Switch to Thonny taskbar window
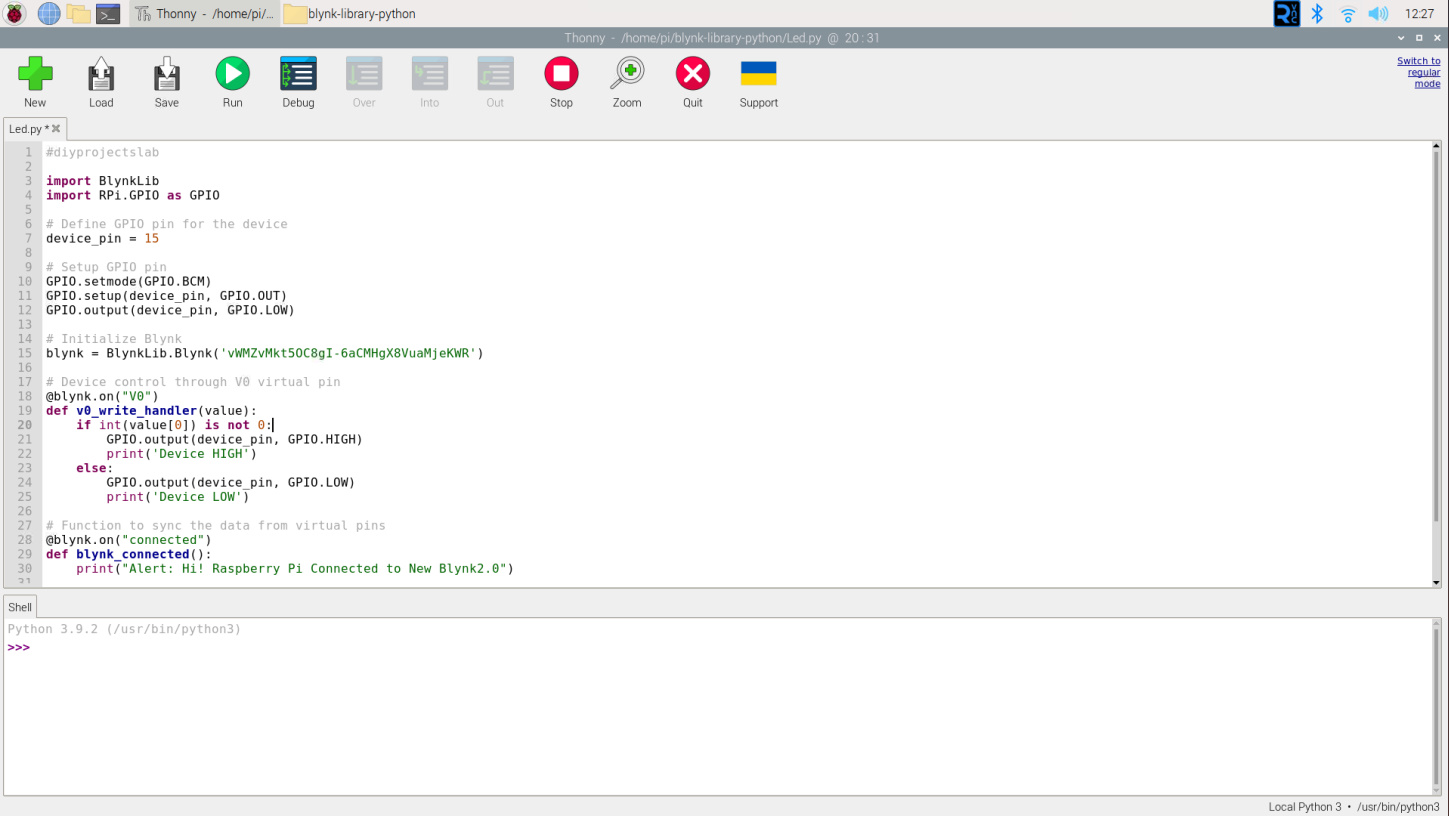 tap(204, 13)
